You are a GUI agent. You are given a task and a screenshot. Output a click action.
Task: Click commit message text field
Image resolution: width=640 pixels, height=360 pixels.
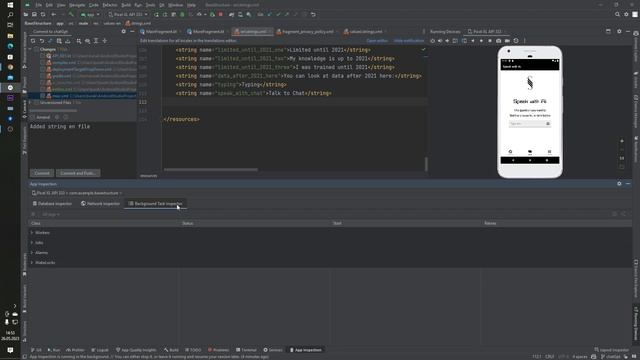[x=82, y=145]
